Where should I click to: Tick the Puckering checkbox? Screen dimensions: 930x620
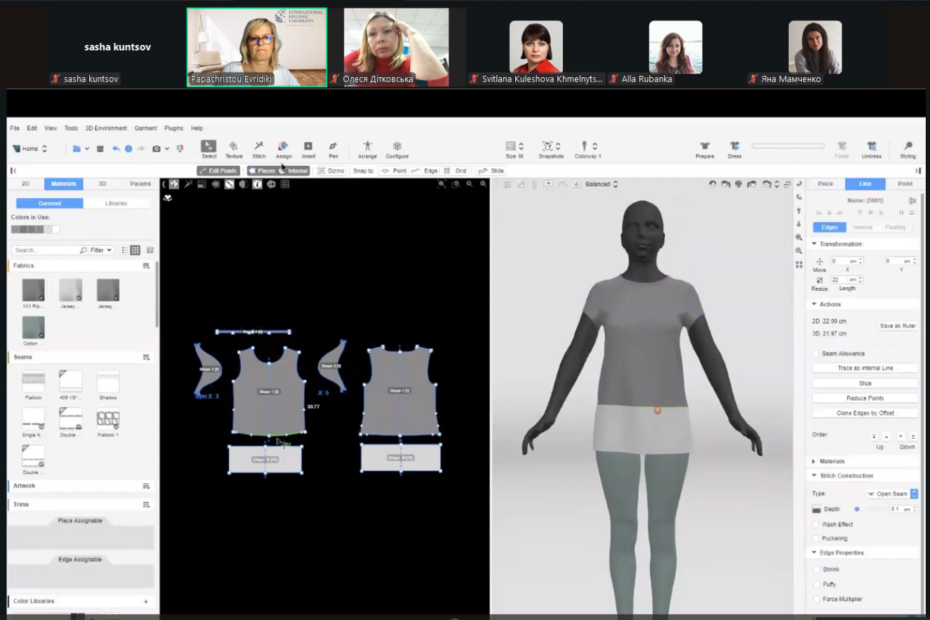tap(816, 538)
